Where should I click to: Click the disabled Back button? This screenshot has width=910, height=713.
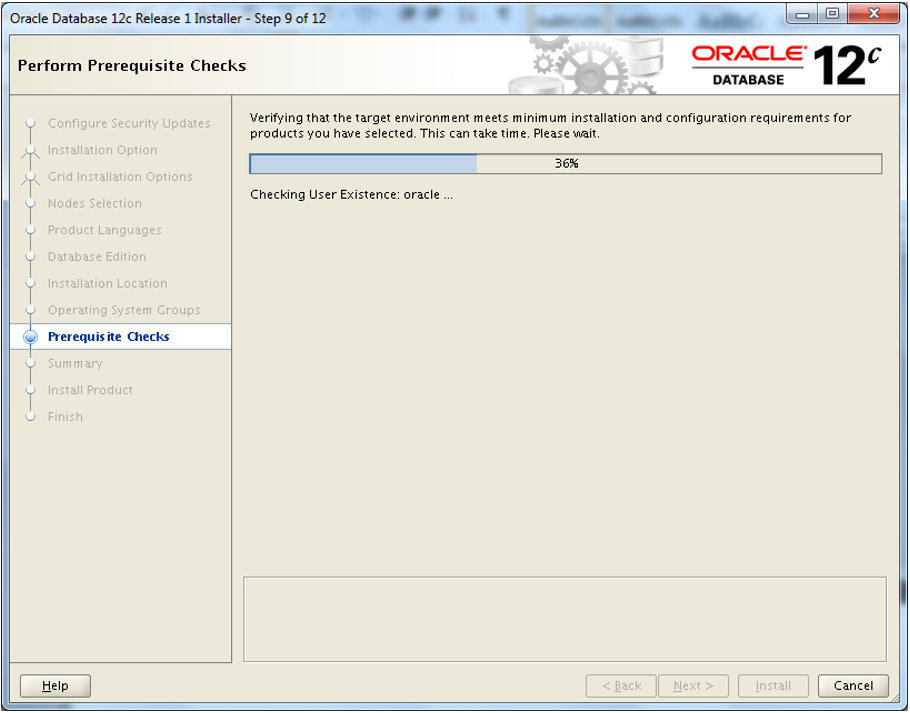coord(621,685)
